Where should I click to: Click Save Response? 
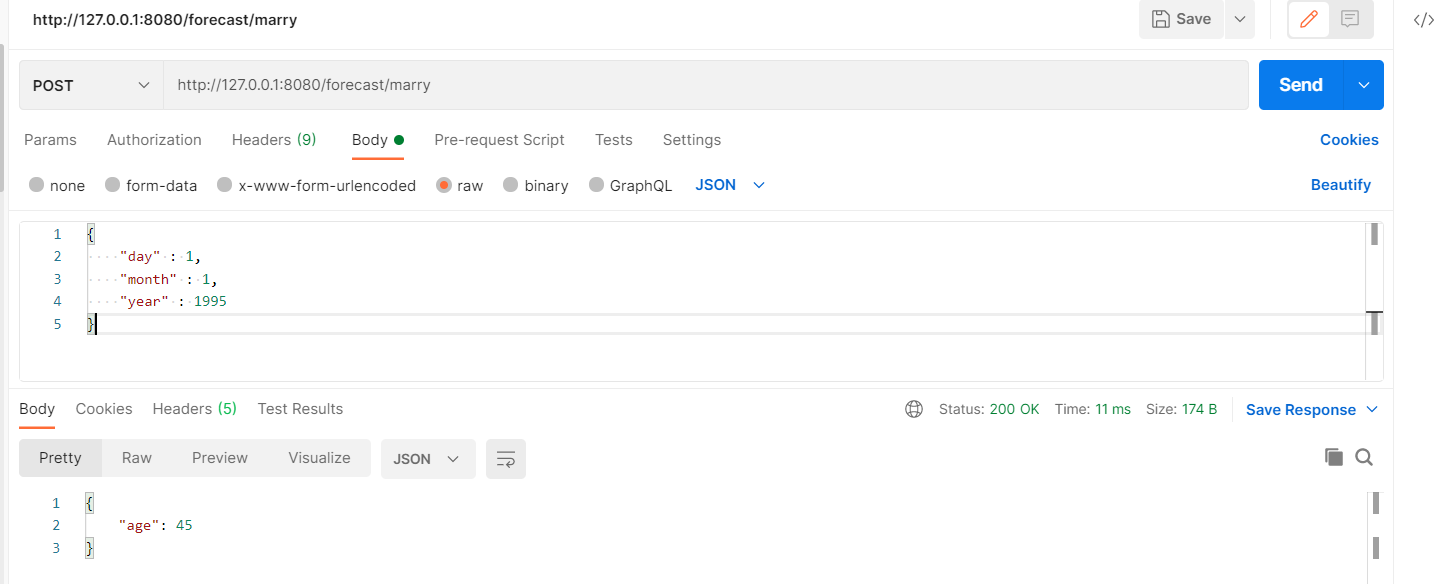coord(1300,410)
